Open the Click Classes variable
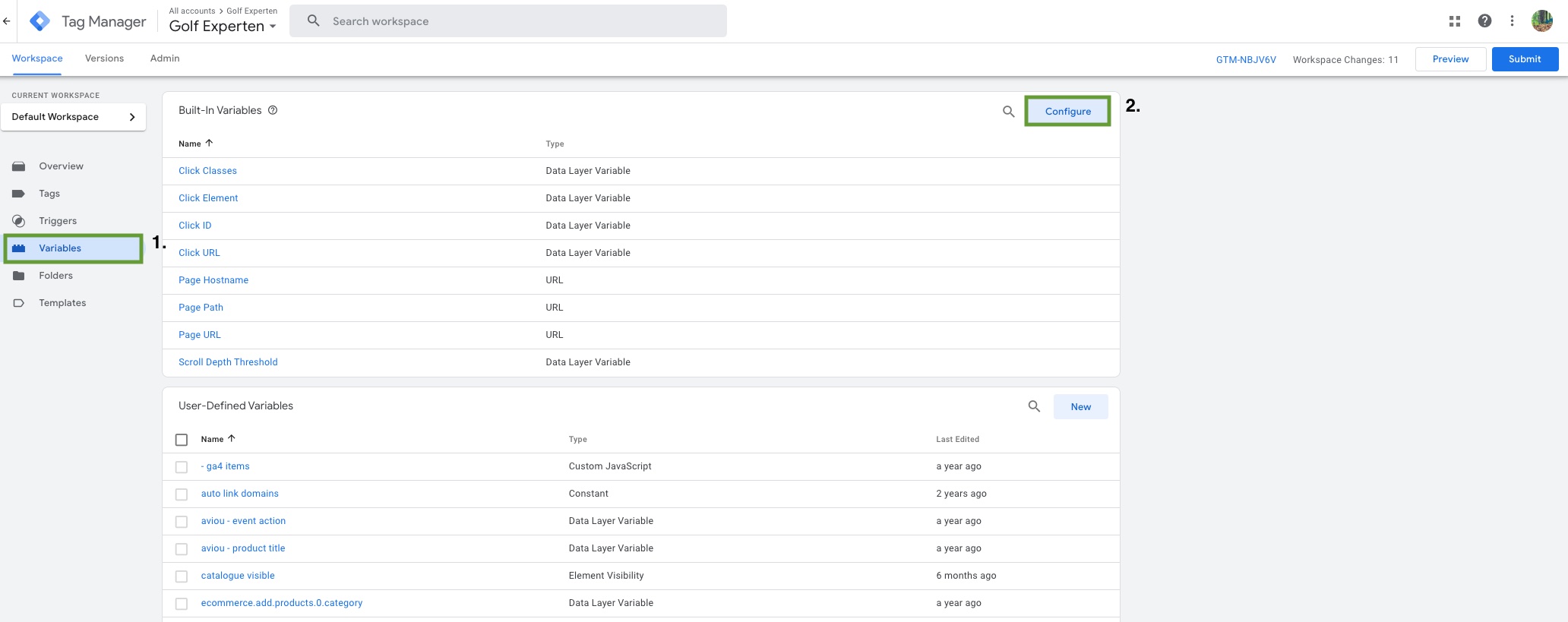The height and width of the screenshot is (622, 1568). click(x=207, y=171)
